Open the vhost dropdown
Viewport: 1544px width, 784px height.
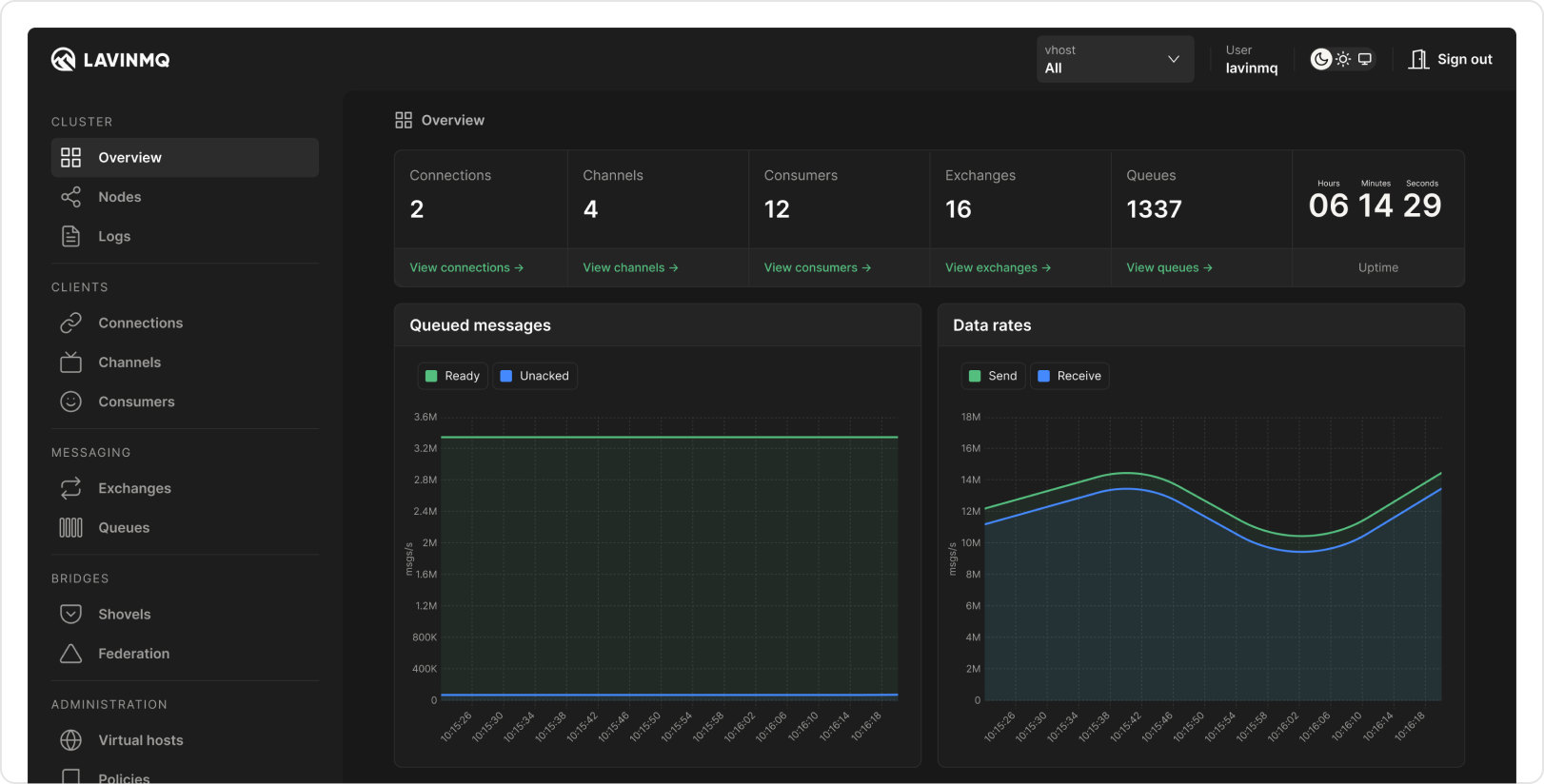click(x=1115, y=59)
